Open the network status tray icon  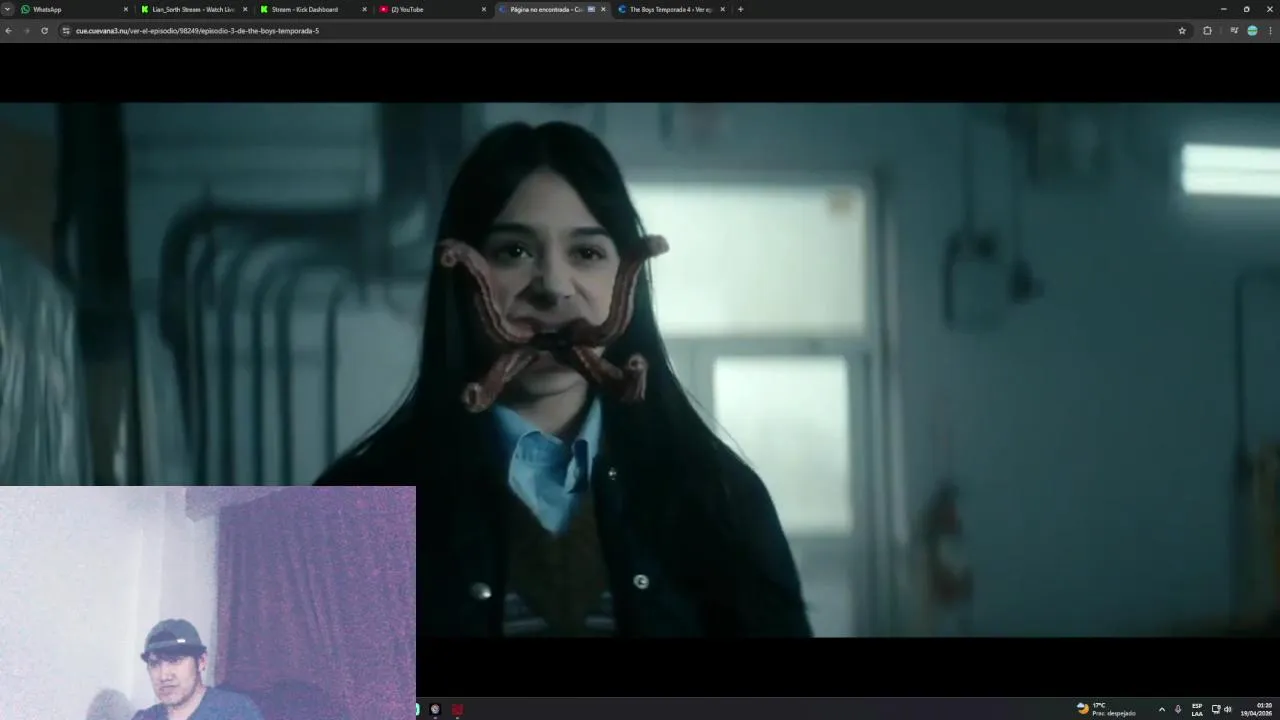click(1216, 709)
